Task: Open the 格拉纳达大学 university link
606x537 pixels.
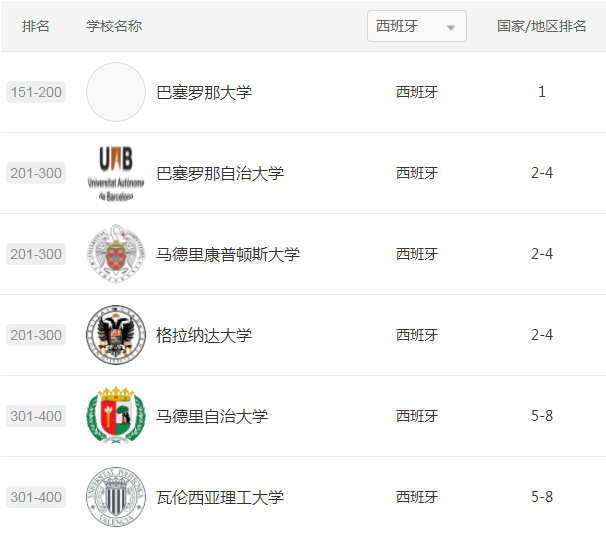Action: (x=204, y=335)
